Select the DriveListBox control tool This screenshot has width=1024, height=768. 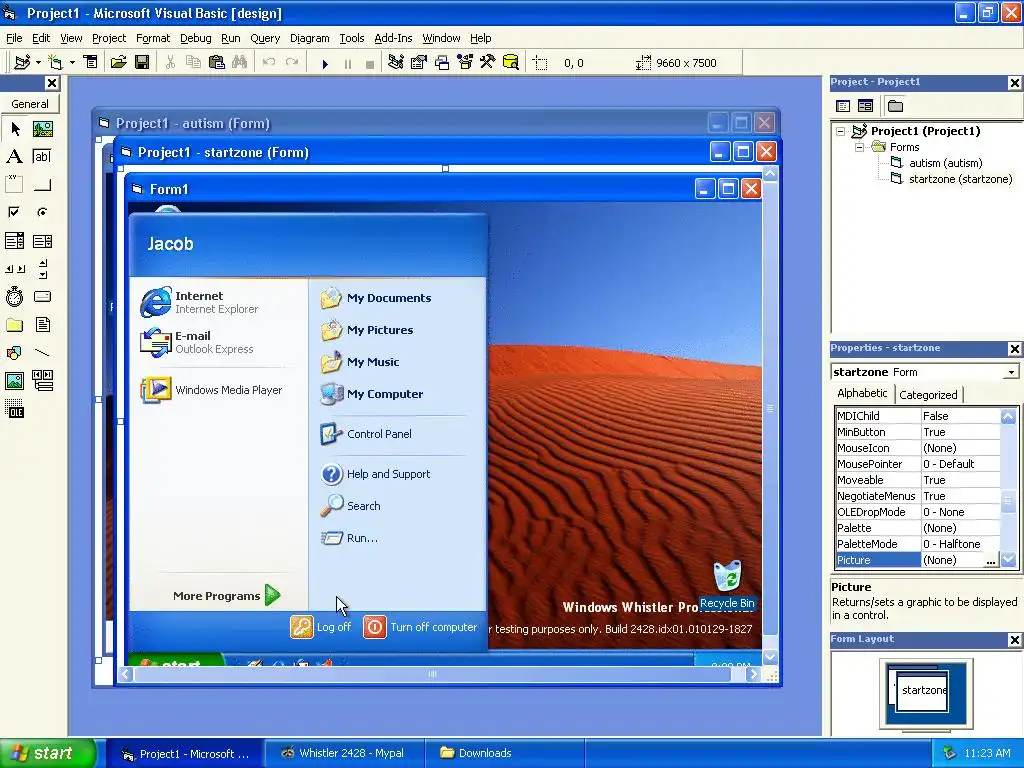[x=42, y=296]
